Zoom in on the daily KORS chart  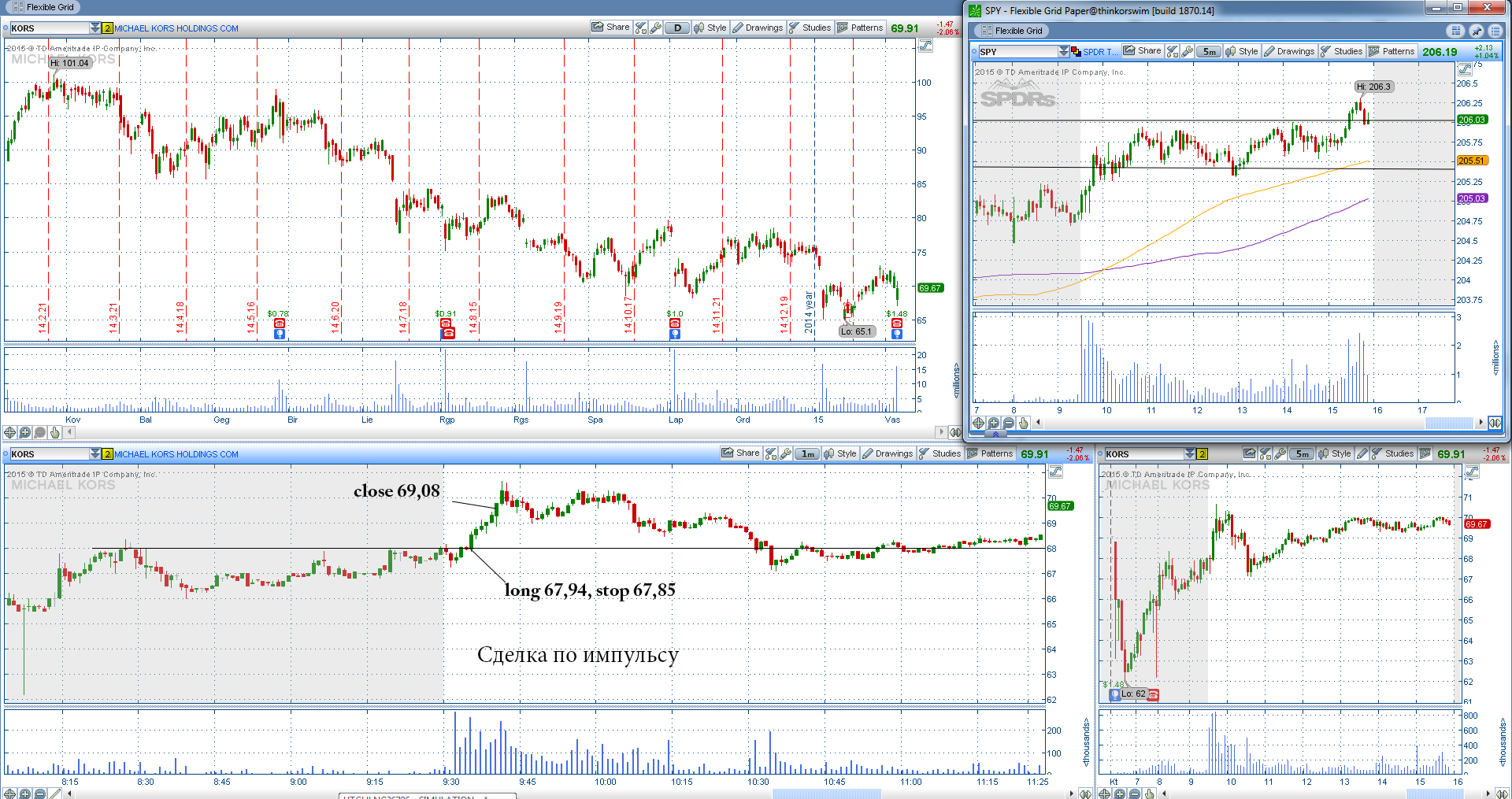(x=24, y=432)
